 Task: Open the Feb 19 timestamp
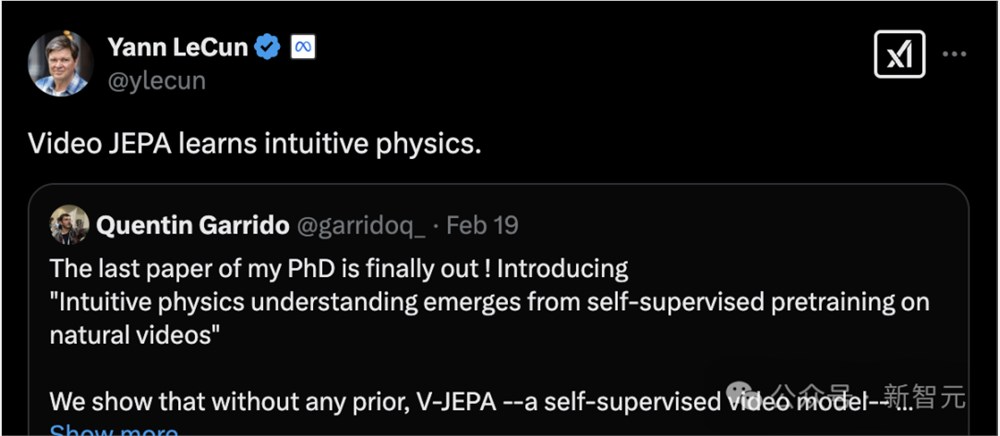[x=482, y=225]
